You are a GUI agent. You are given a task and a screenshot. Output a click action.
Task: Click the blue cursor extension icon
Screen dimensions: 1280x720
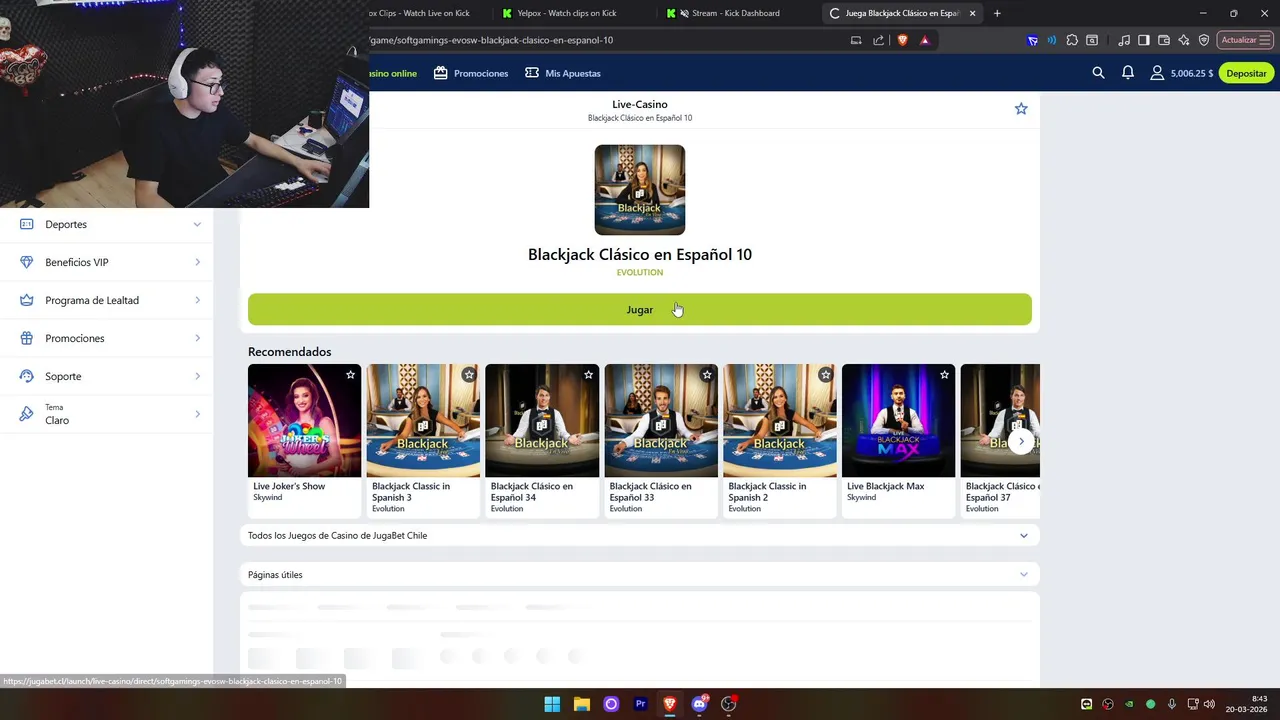coord(1033,40)
